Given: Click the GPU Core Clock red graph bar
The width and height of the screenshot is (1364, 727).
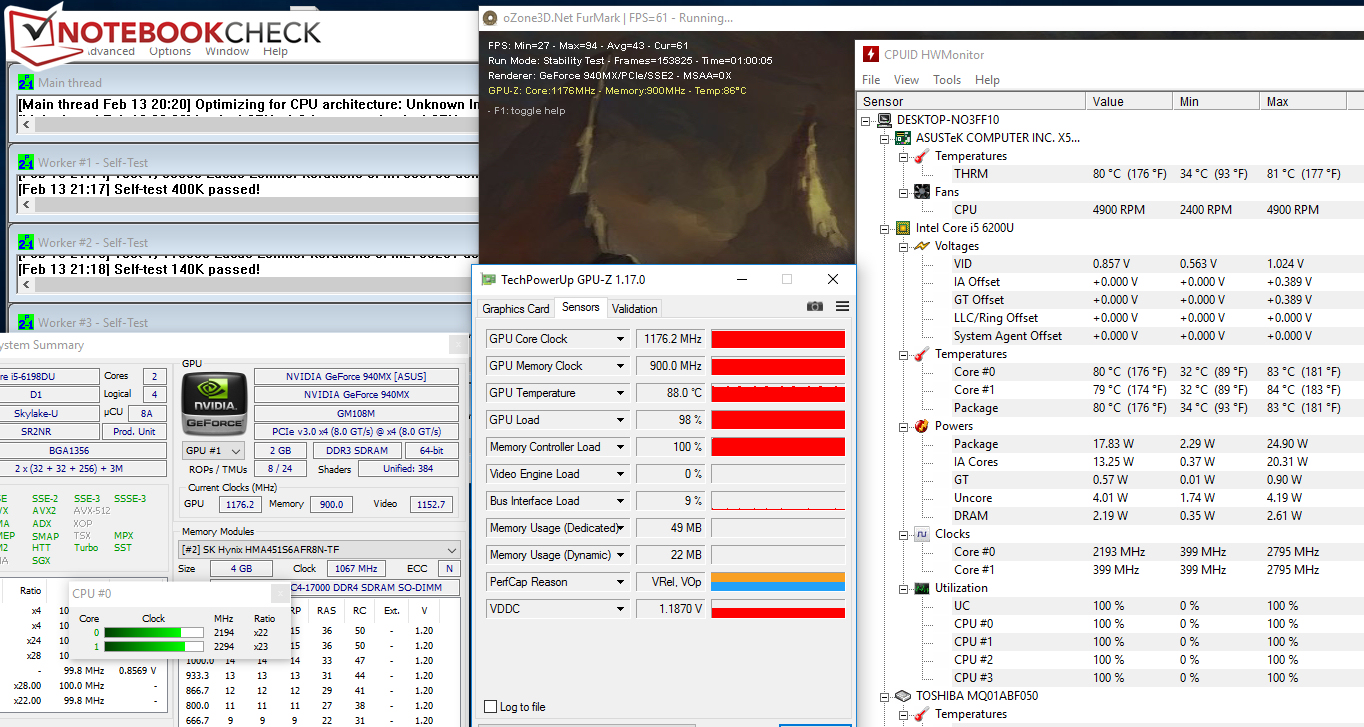Looking at the screenshot, I should click(x=778, y=339).
